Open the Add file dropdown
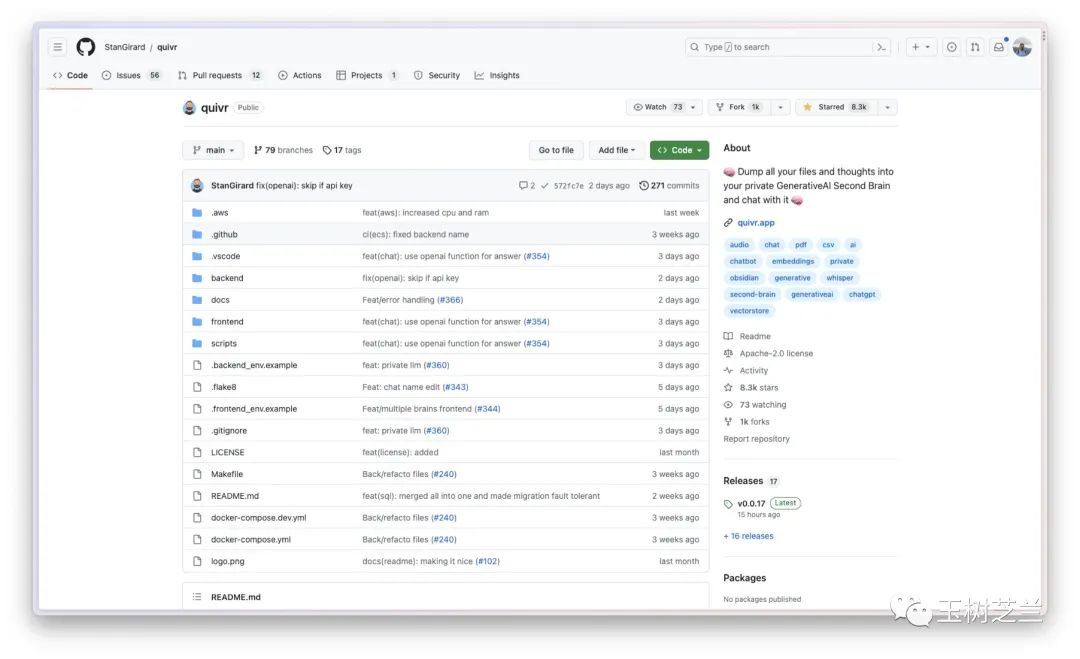This screenshot has height=659, width=1080. coord(616,150)
